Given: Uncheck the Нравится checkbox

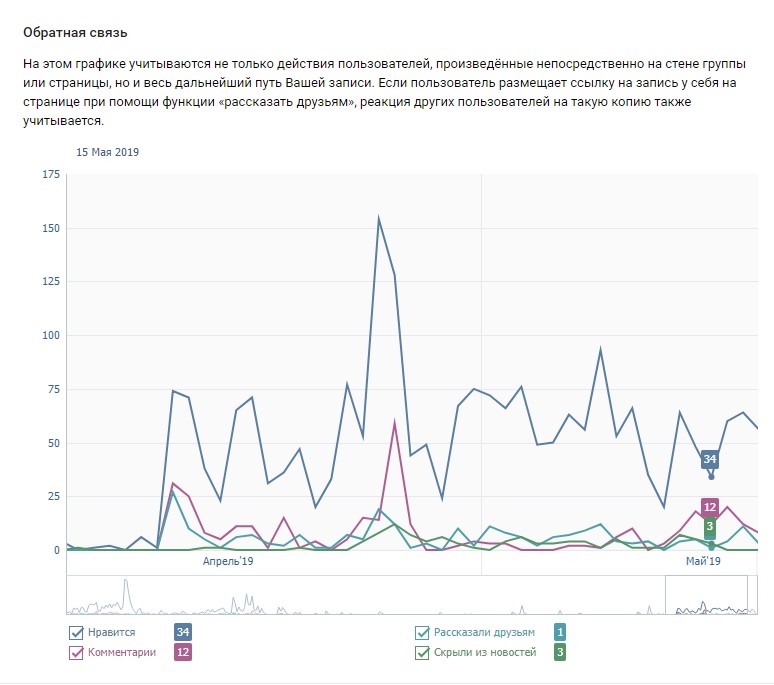Looking at the screenshot, I should (77, 632).
